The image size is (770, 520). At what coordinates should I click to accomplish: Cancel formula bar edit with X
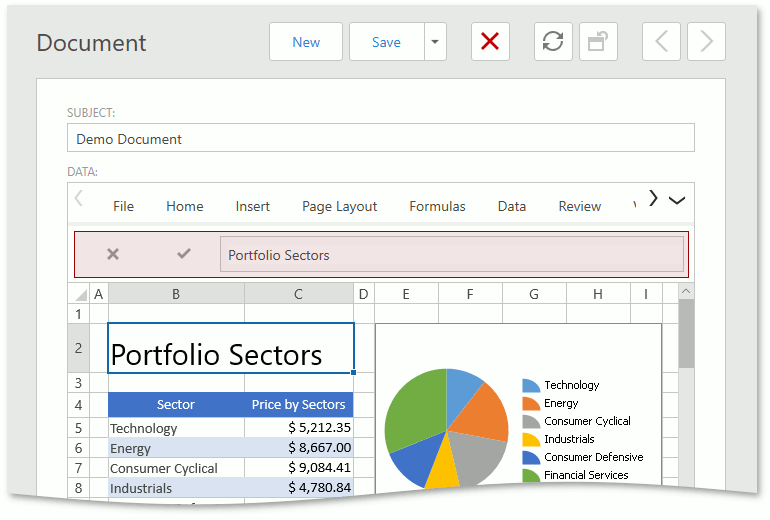(x=113, y=254)
